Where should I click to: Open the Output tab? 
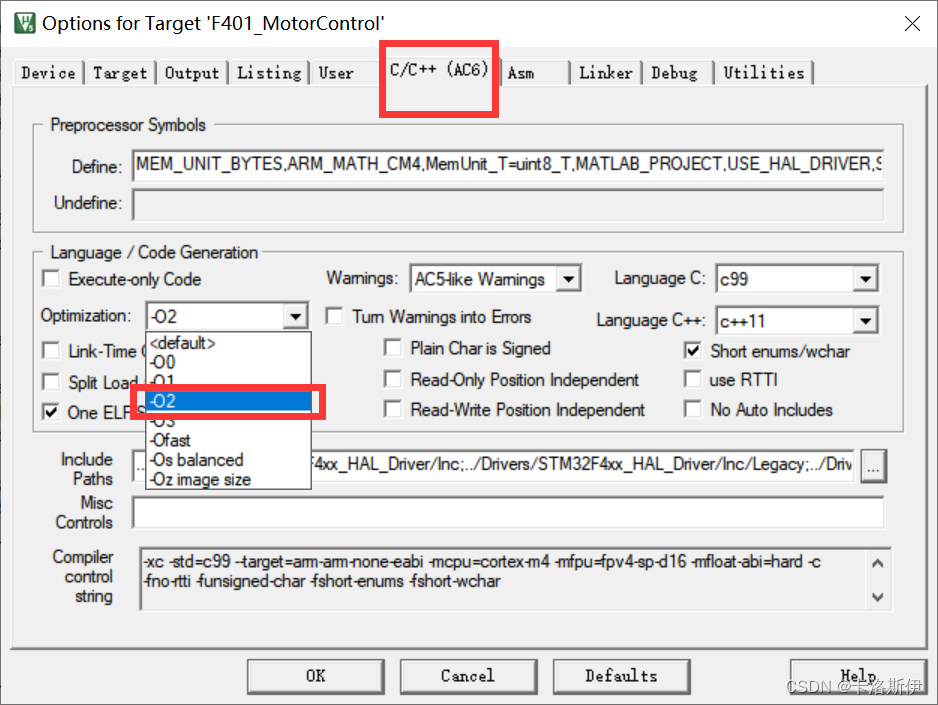[192, 73]
